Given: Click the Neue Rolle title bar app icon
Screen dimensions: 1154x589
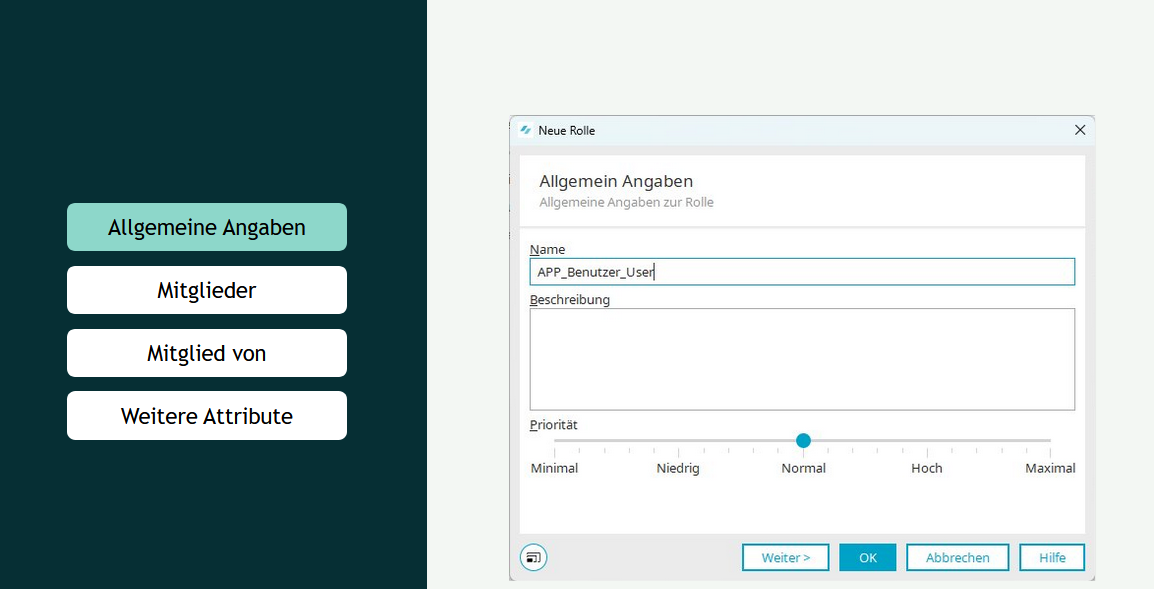Looking at the screenshot, I should coord(526,130).
